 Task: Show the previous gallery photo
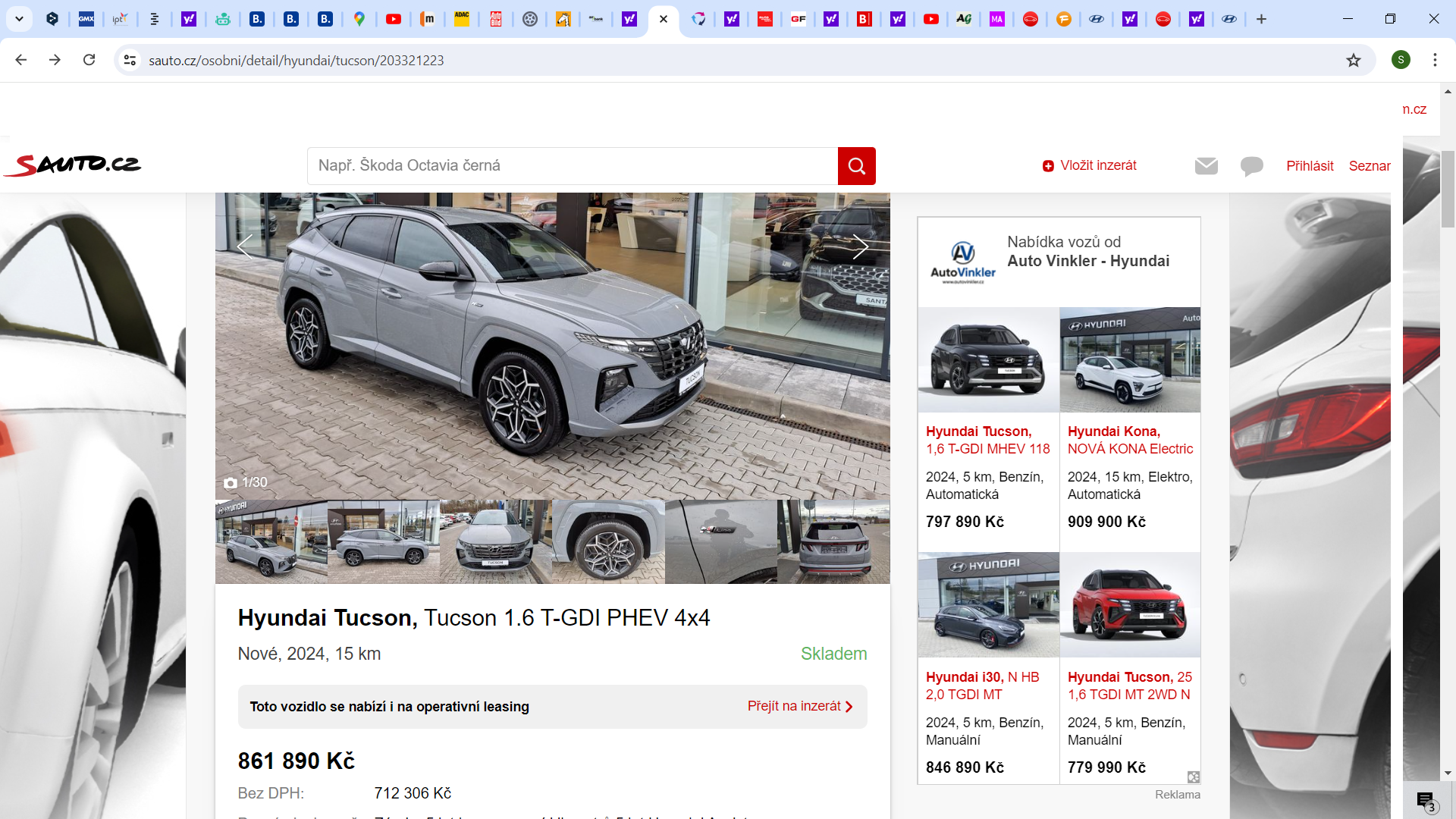[x=244, y=246]
